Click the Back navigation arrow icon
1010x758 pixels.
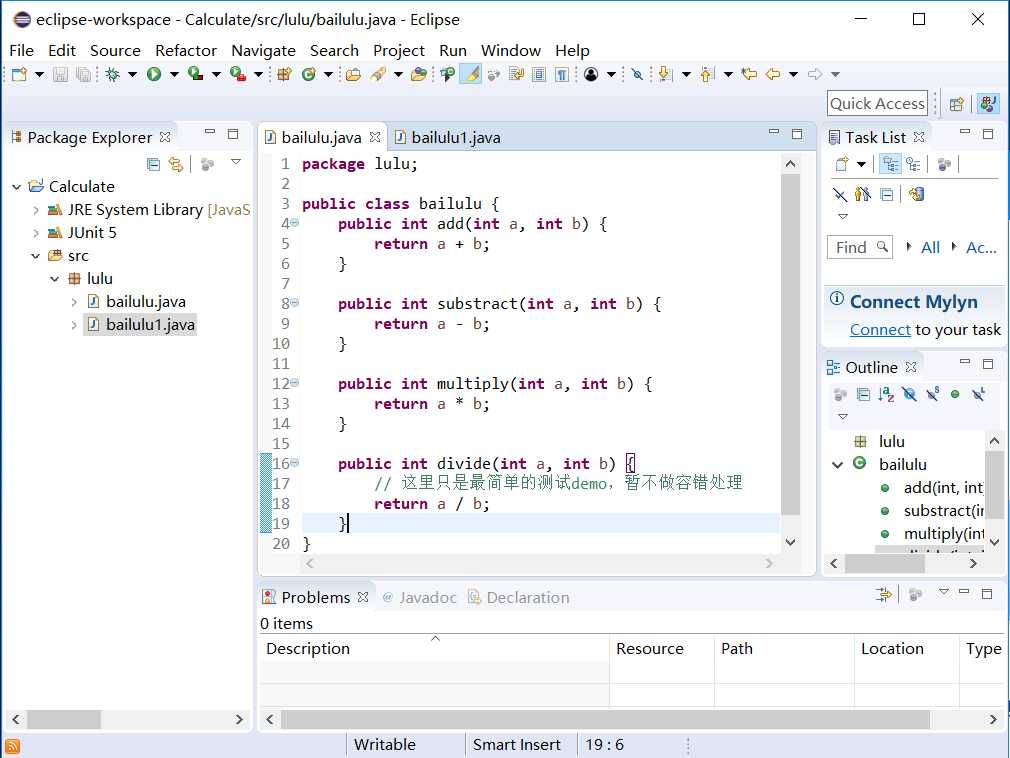tap(773, 74)
